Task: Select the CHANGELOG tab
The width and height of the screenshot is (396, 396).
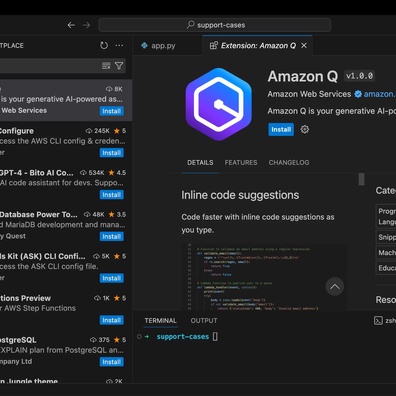Action: 289,163
